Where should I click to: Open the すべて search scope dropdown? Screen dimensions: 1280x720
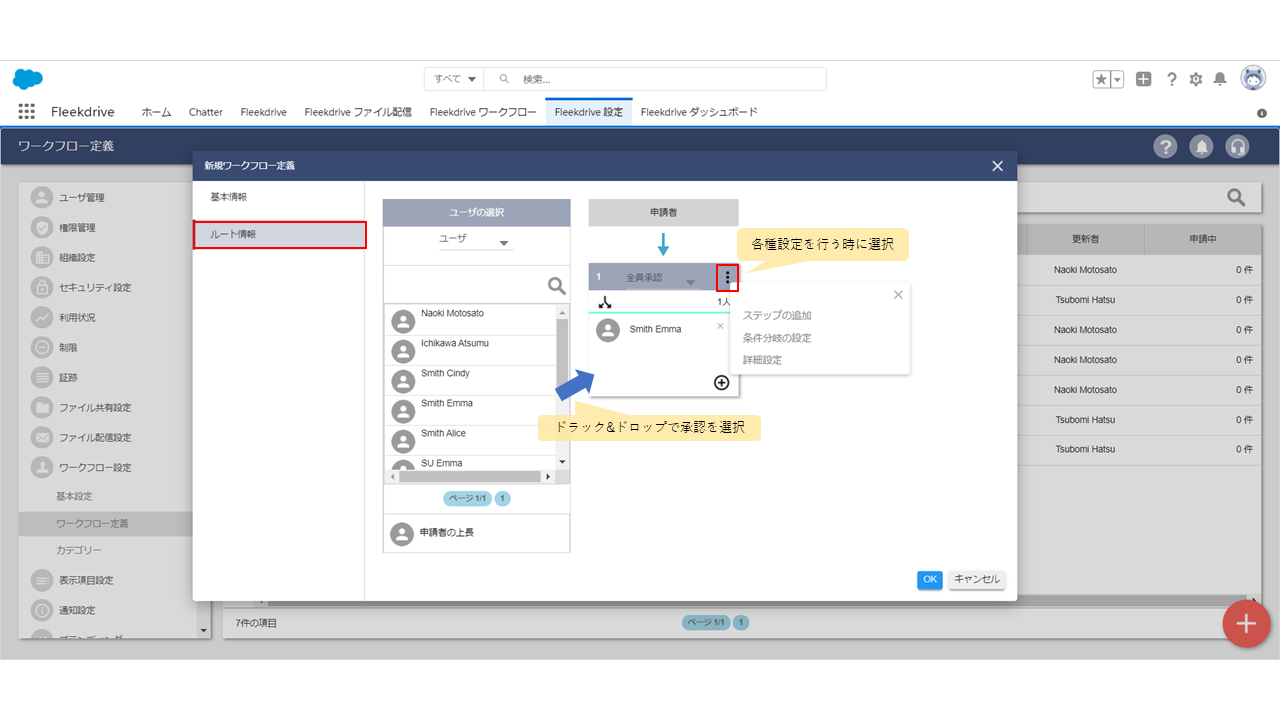pyautogui.click(x=455, y=79)
